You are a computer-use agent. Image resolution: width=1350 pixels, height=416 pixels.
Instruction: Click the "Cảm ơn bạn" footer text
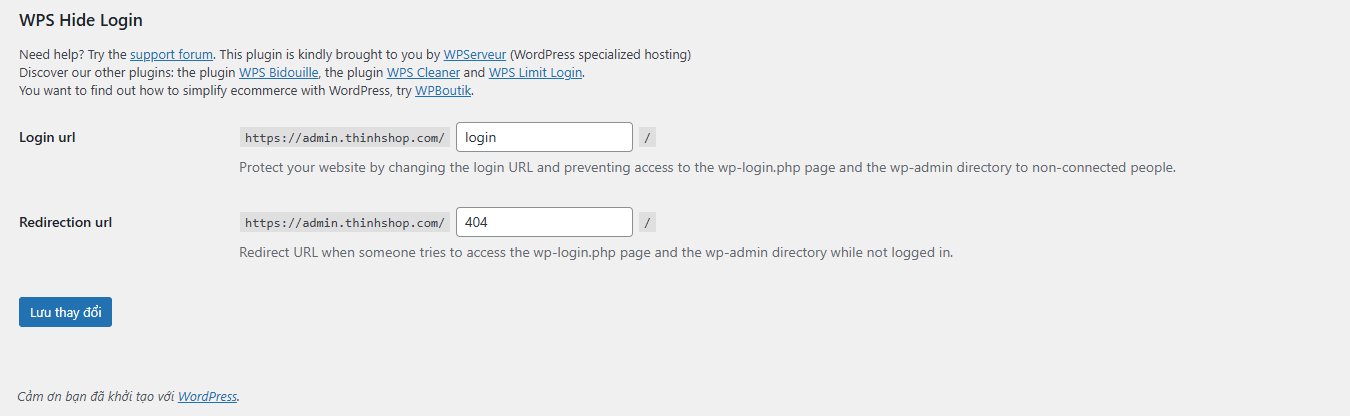[97, 396]
